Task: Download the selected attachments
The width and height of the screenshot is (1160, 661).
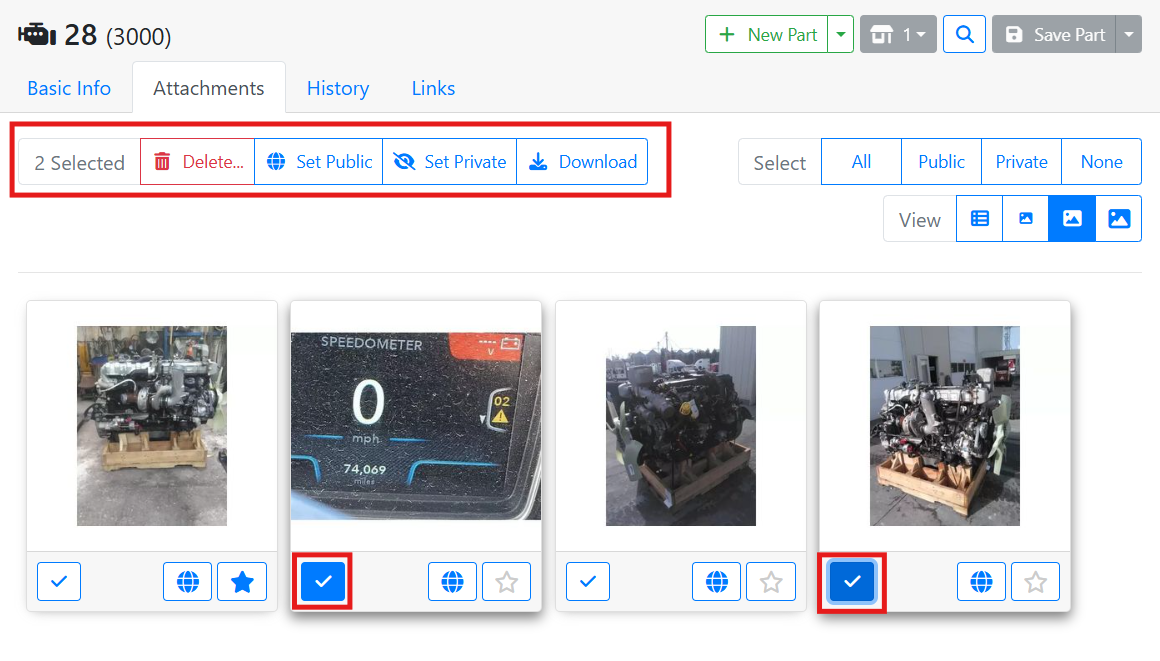Action: pyautogui.click(x=582, y=162)
